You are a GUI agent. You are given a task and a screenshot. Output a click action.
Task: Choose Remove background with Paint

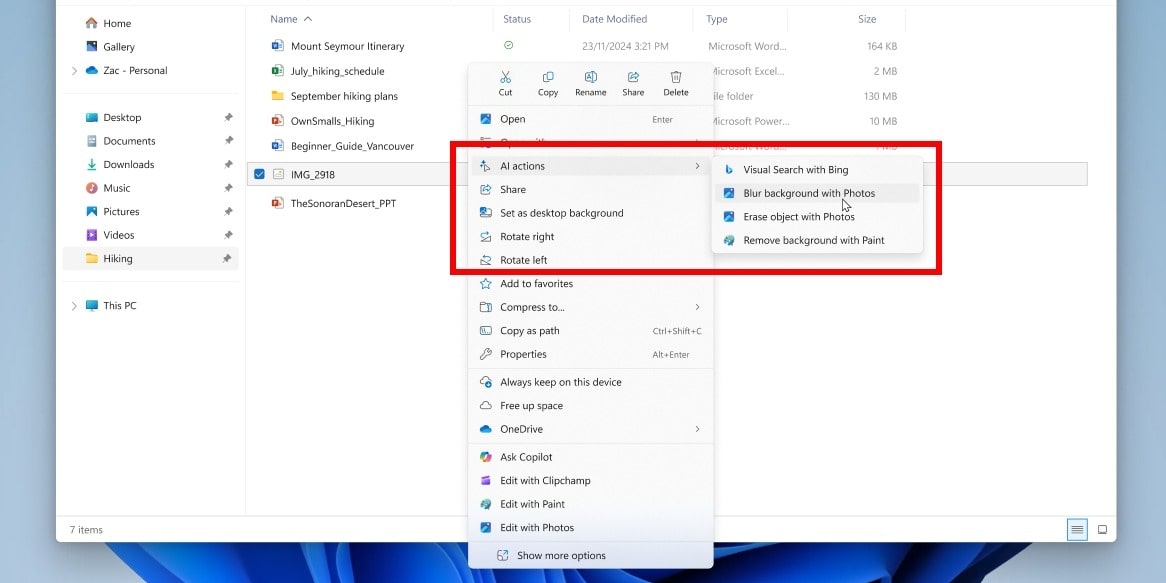813,240
